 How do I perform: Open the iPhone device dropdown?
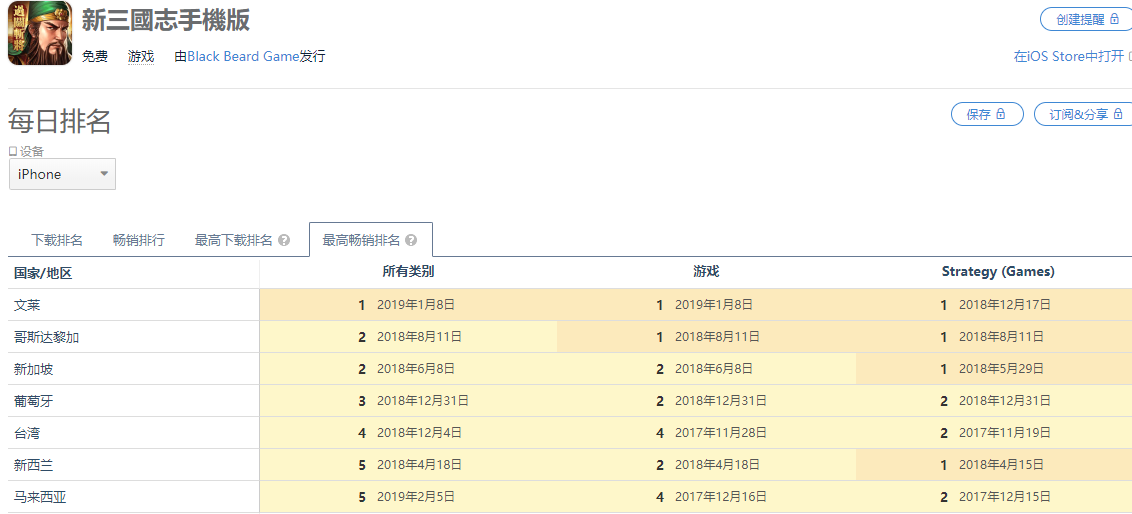coord(62,174)
